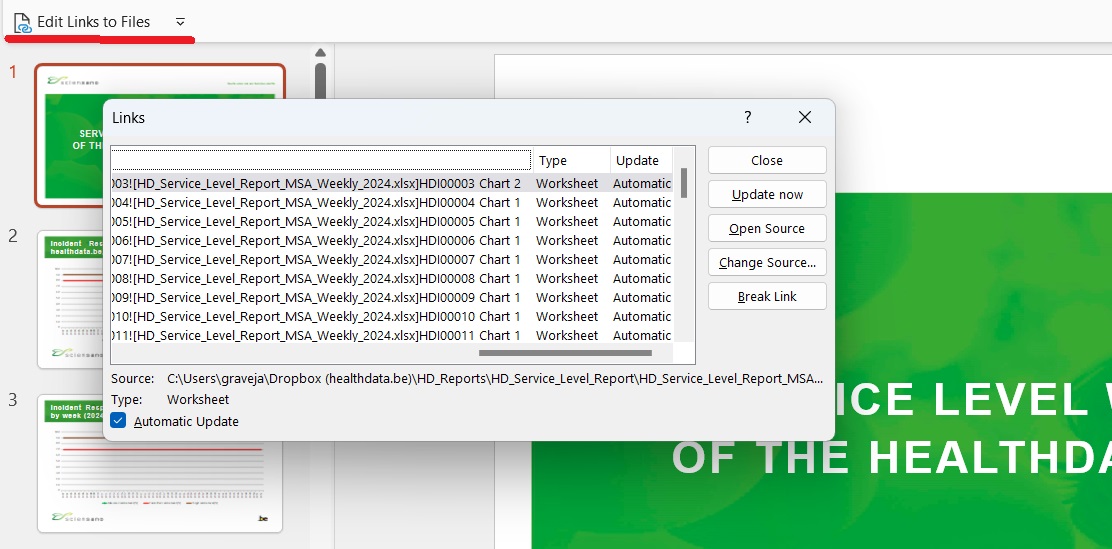Click the links list horizontal scrollbar
This screenshot has height=549, width=1112.
click(565, 352)
